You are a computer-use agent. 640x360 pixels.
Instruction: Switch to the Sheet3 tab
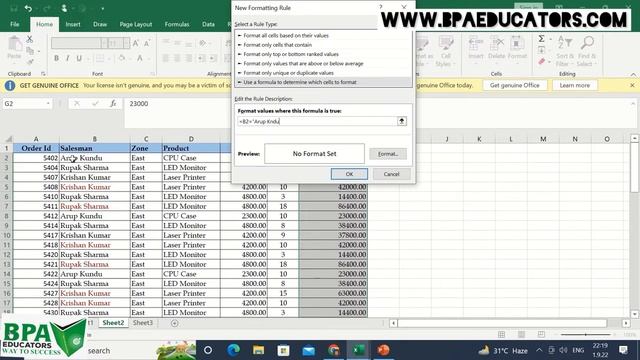tap(143, 323)
